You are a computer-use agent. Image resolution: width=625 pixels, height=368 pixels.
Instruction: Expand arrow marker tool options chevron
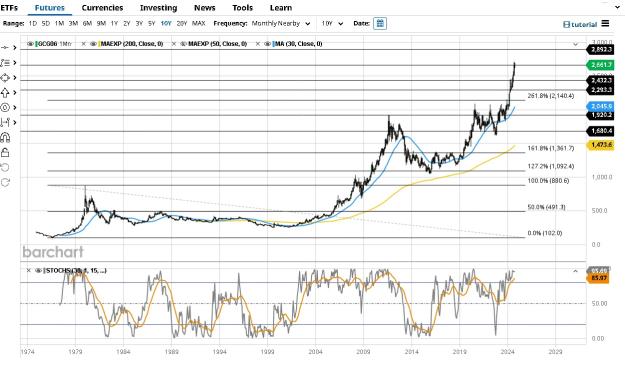[x=15, y=92]
